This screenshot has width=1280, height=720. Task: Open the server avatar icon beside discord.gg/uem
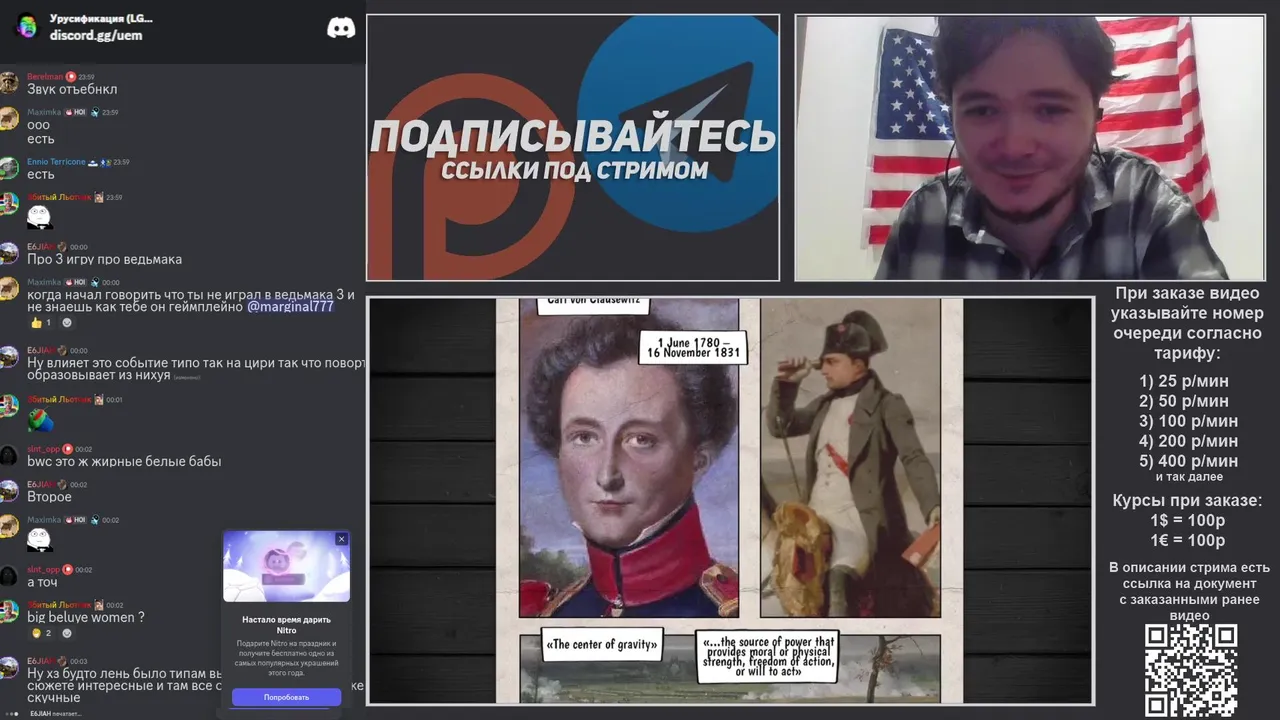27,27
